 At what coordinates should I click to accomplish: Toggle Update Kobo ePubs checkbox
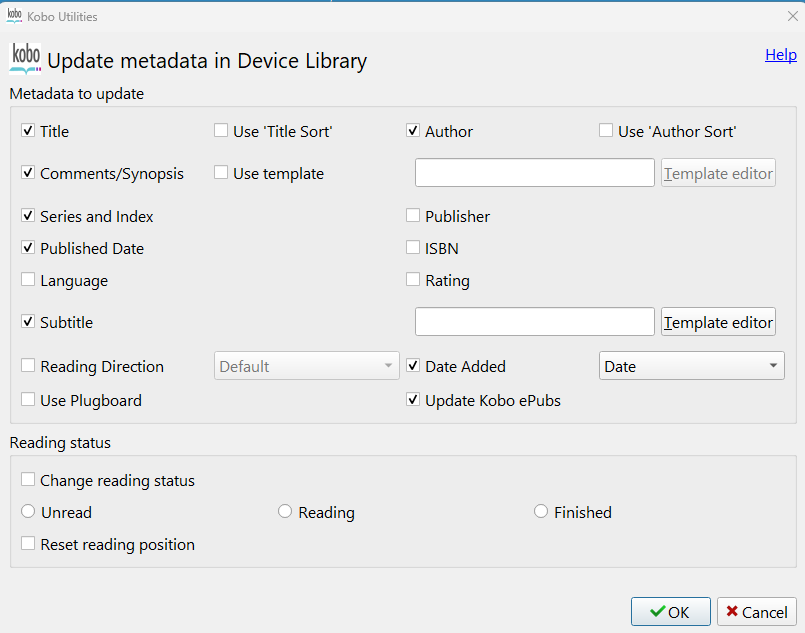[413, 400]
